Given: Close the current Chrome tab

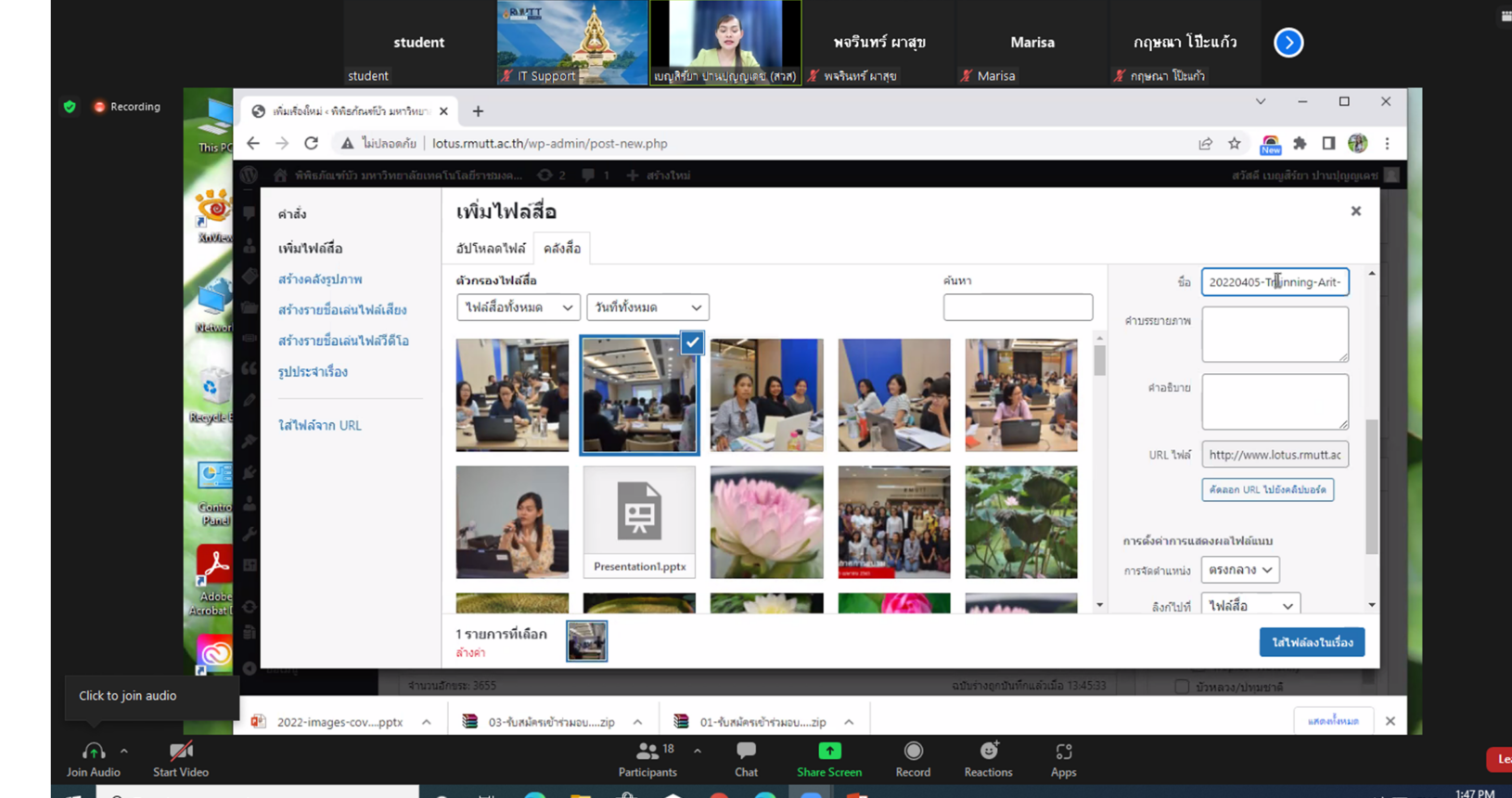Looking at the screenshot, I should (443, 111).
